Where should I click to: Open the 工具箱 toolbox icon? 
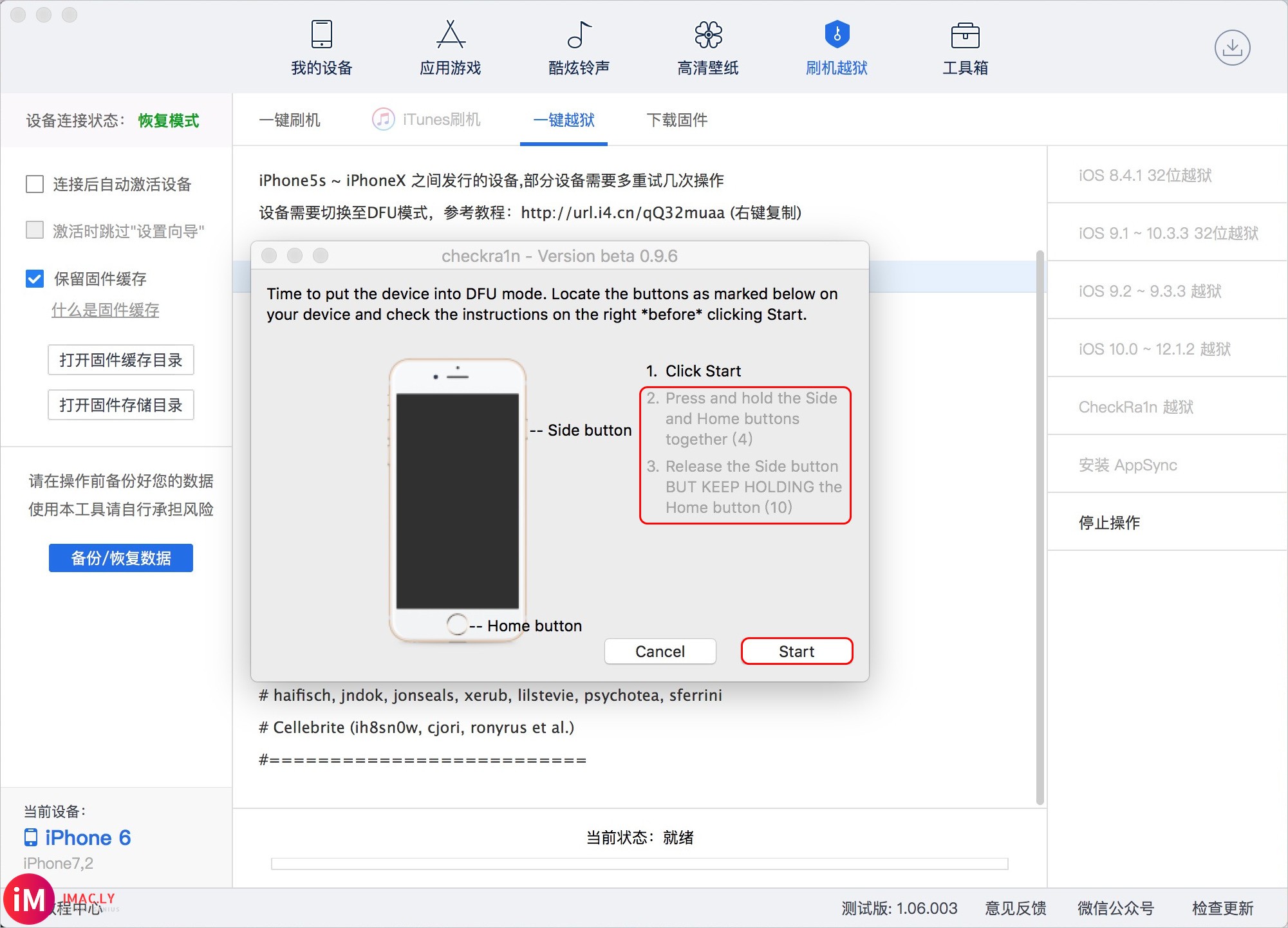(x=965, y=35)
